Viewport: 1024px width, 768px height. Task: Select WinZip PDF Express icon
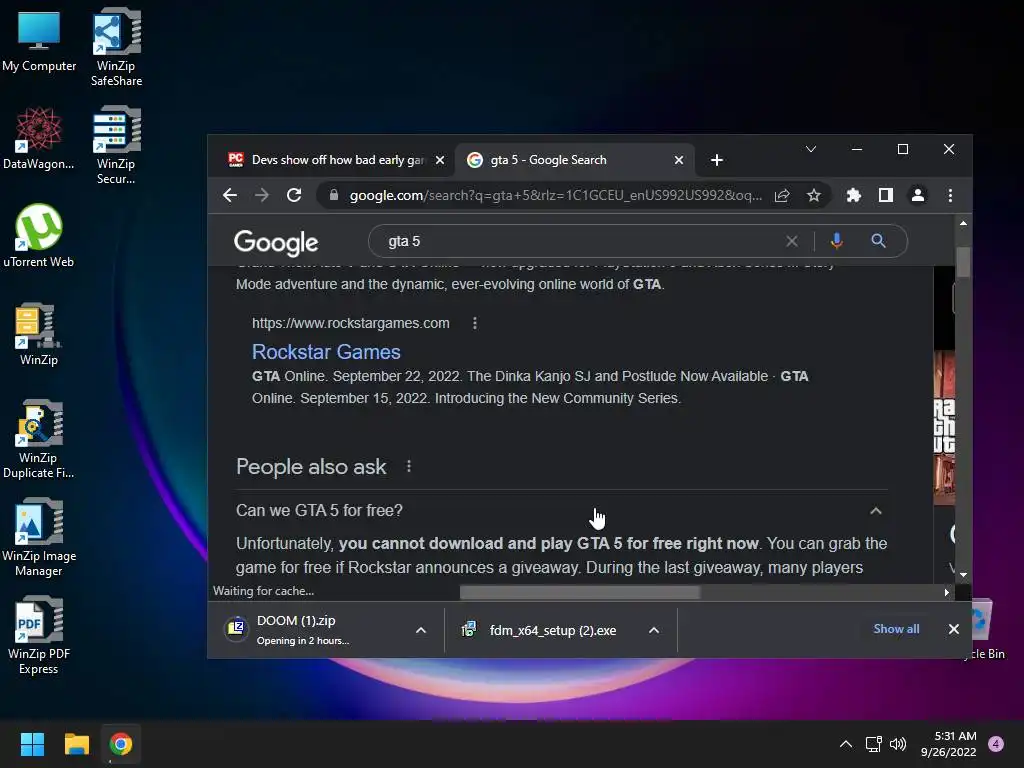(x=39, y=635)
